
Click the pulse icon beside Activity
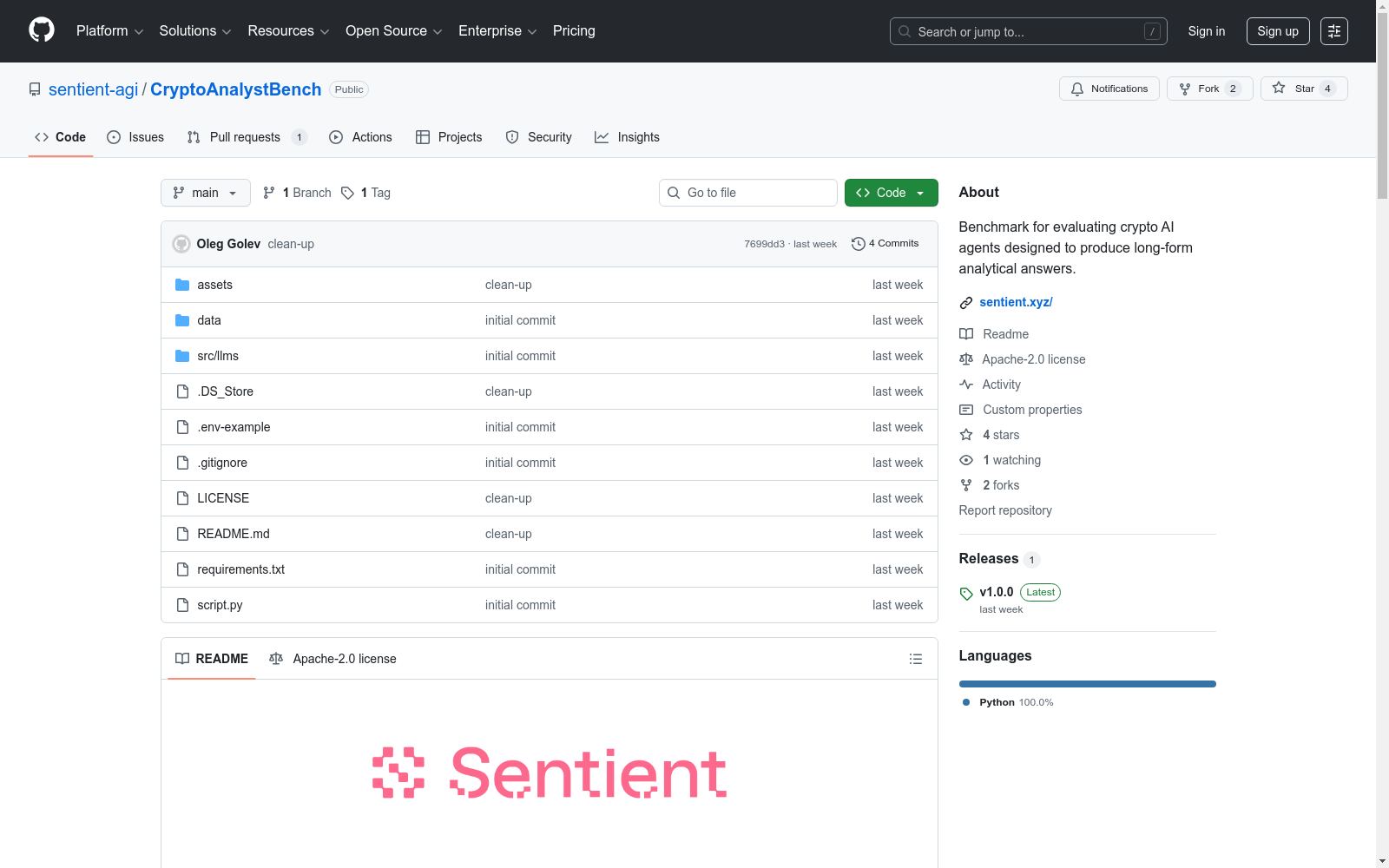966,385
